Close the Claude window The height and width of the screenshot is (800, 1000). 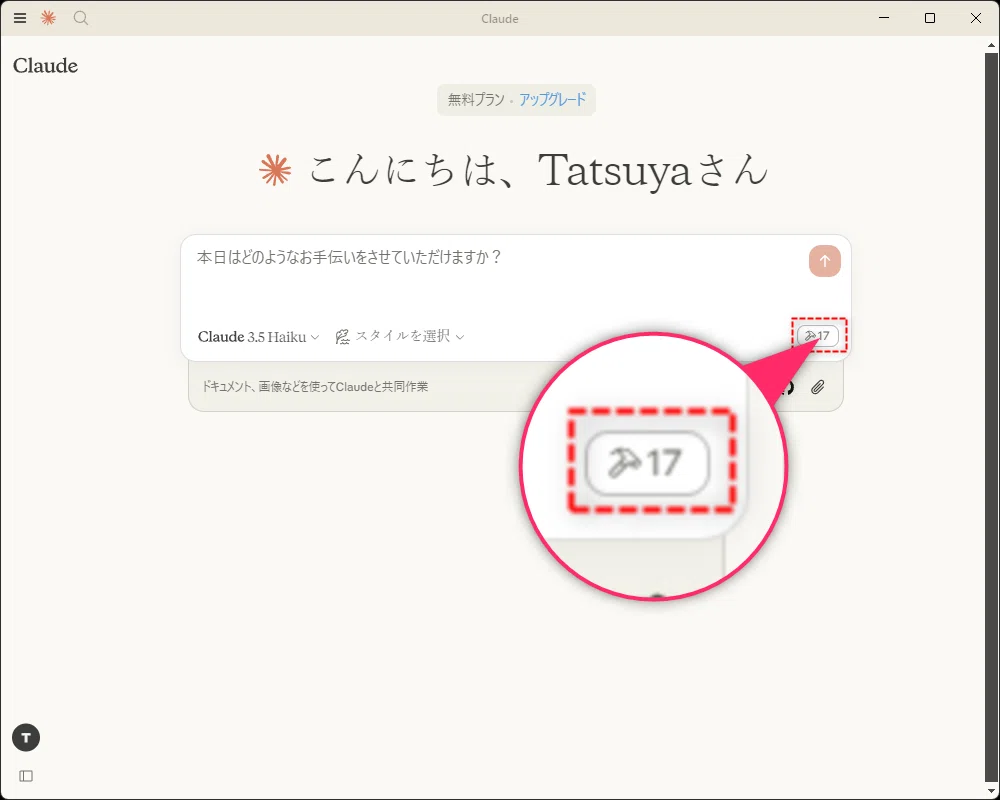tap(976, 18)
